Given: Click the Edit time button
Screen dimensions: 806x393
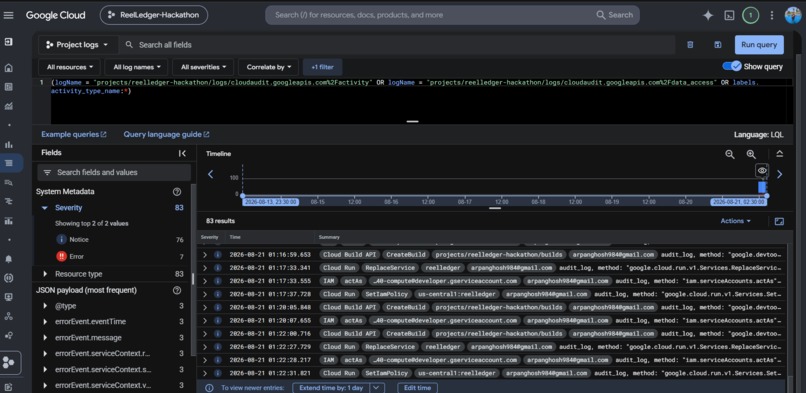Looking at the screenshot, I should click(x=417, y=388).
